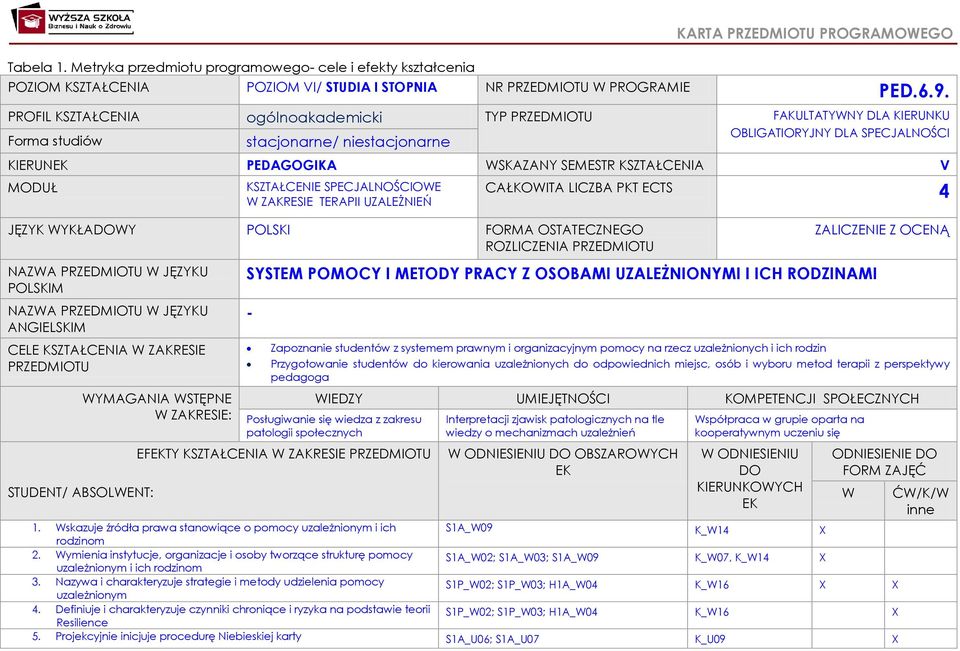The height and width of the screenshot is (651, 960).
Task: Click 'S1A_W02; S1A_W03; S1A_W09' codes
Action: point(522,557)
